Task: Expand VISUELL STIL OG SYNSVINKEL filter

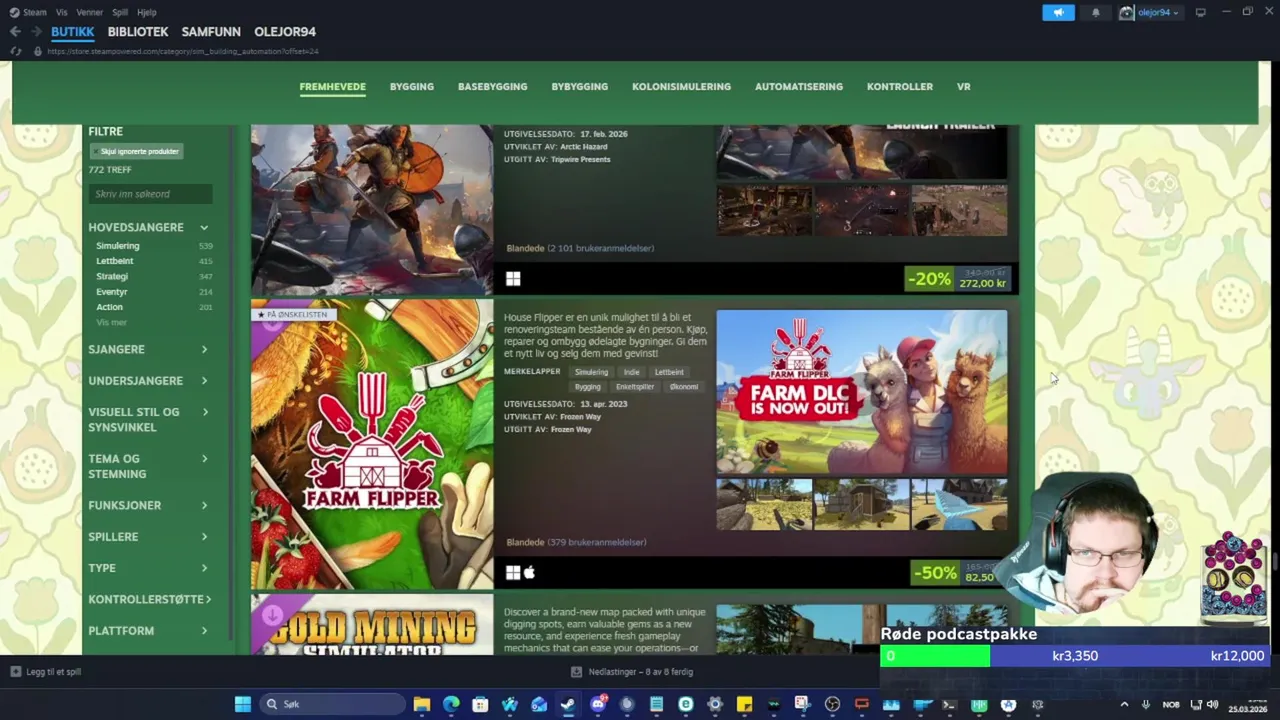Action: [x=148, y=419]
